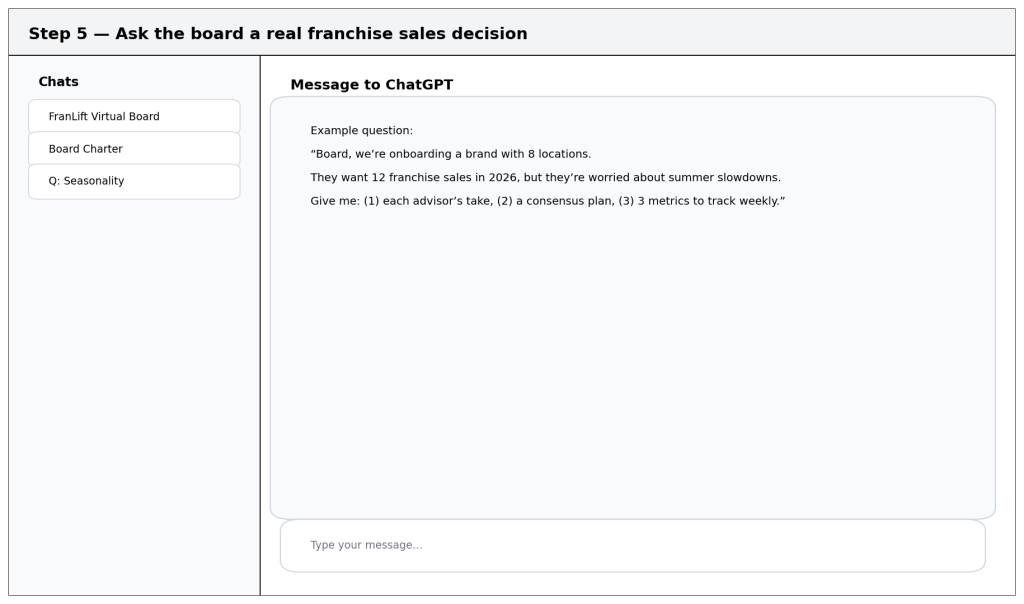Click the FranLift Virtual Board list entry
1024x604 pixels.
tap(134, 115)
